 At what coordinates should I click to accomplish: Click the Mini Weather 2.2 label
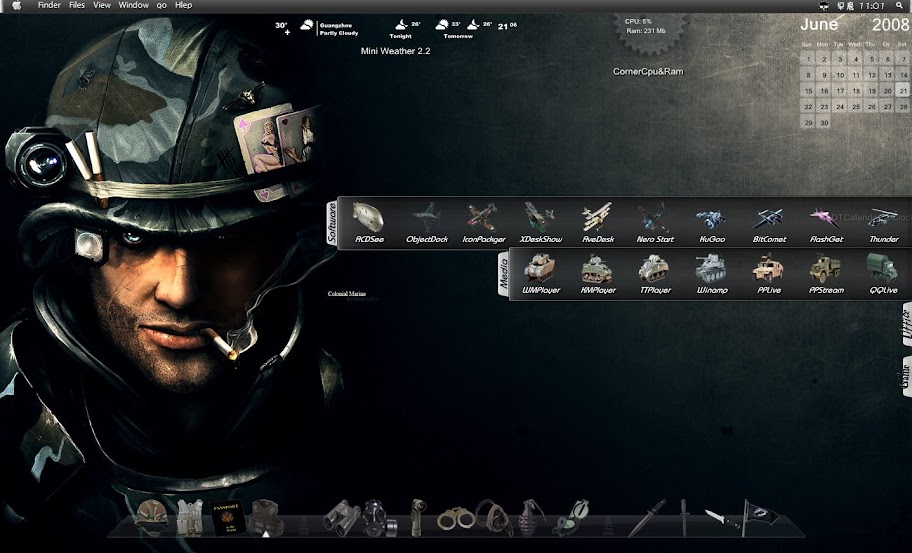coord(396,51)
